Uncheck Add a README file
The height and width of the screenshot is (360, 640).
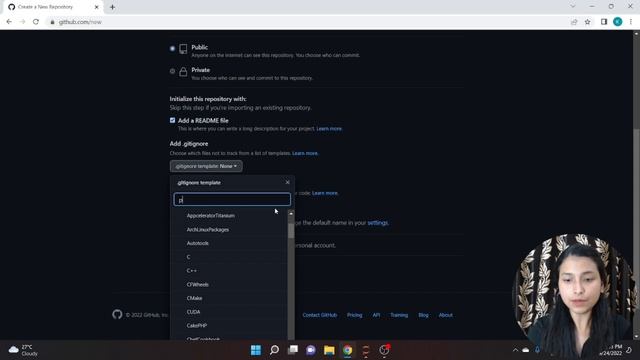(x=172, y=120)
